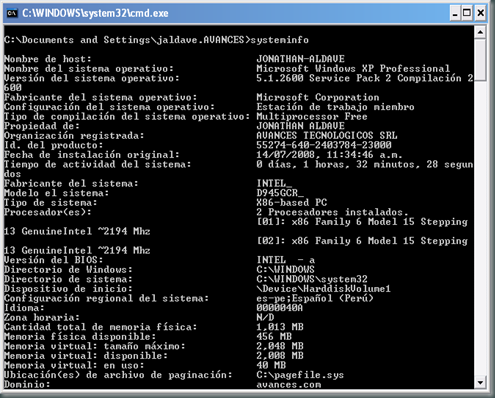Minimize the cmd.exe window
The image size is (495, 398).
(455, 13)
